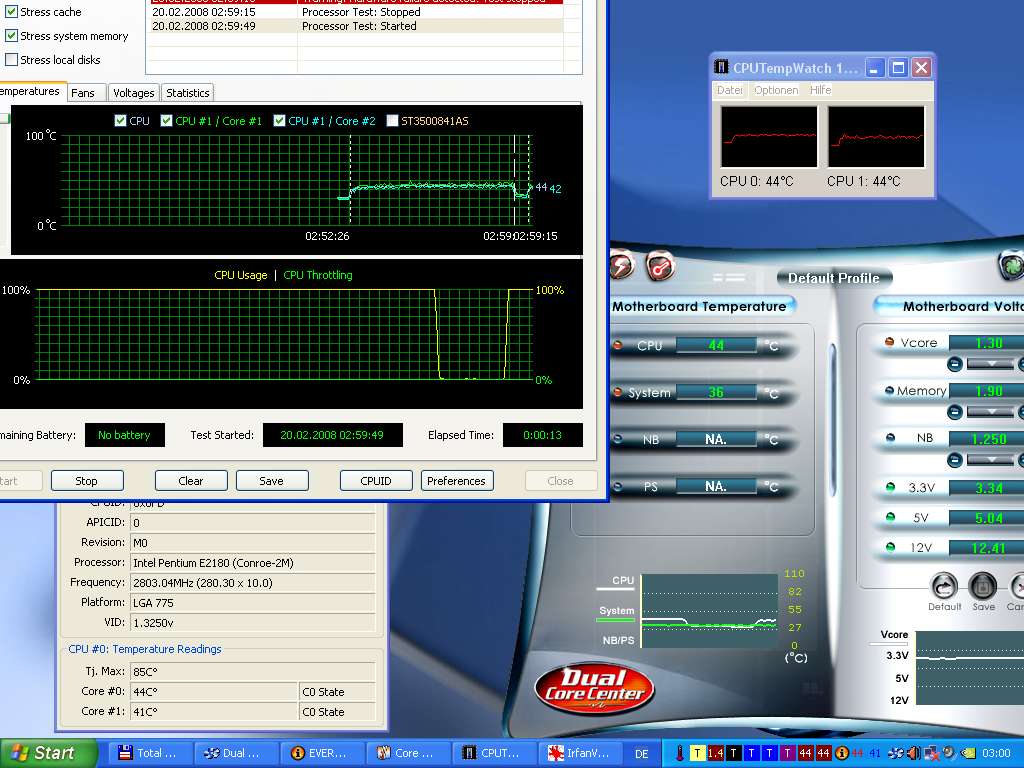
Task: Click the DE language indicator on taskbar
Action: pos(642,754)
